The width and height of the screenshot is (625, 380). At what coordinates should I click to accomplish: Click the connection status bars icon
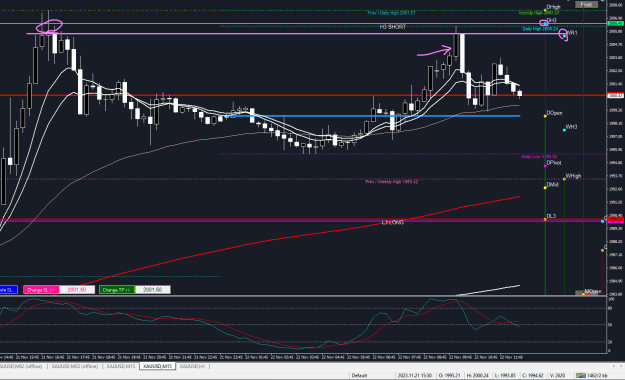coord(581,375)
